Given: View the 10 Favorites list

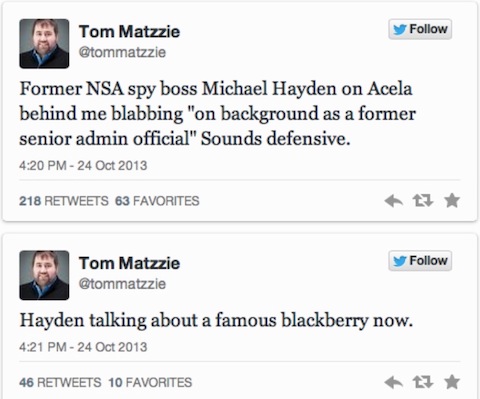Looking at the screenshot, I should pos(150,382).
